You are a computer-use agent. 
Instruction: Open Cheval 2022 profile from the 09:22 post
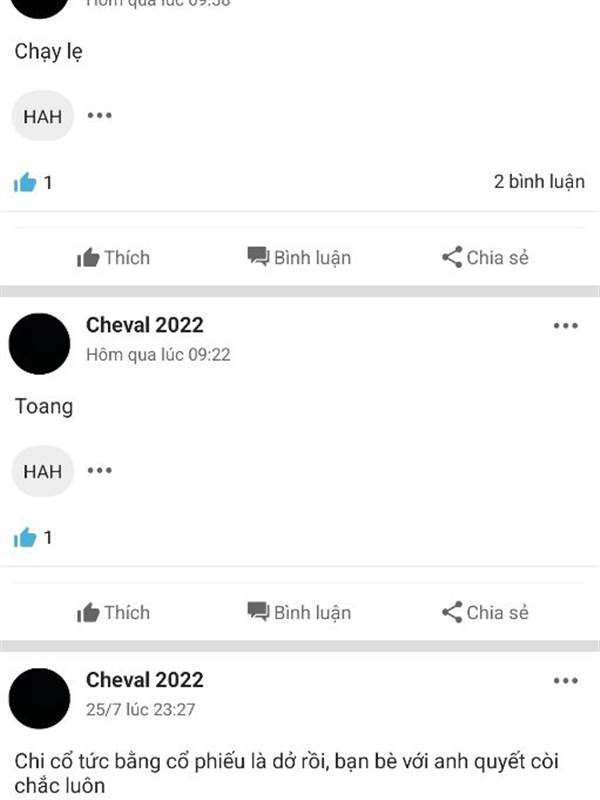point(144,325)
